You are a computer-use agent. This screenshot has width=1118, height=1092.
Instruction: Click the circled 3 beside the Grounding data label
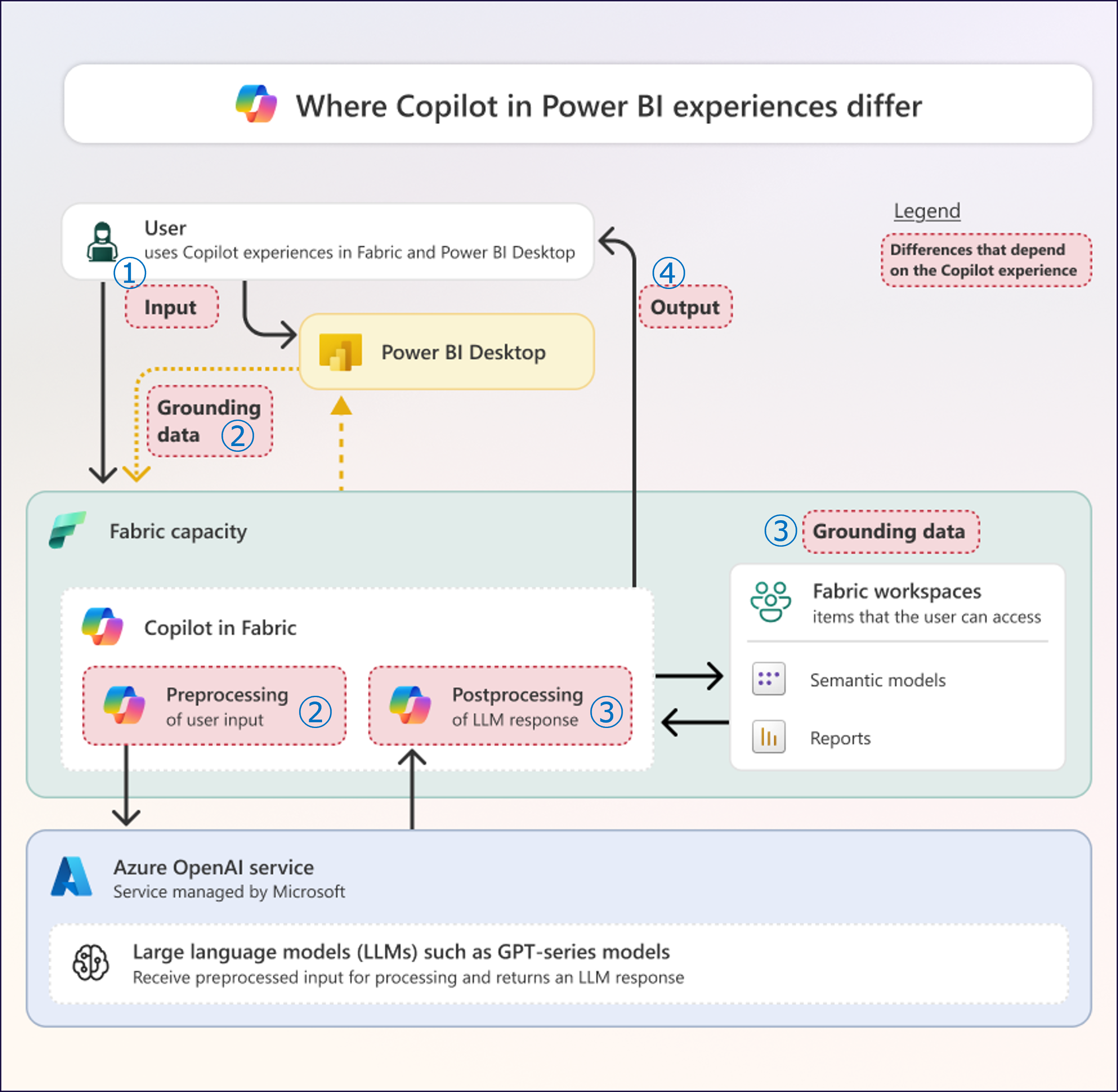coord(780,530)
